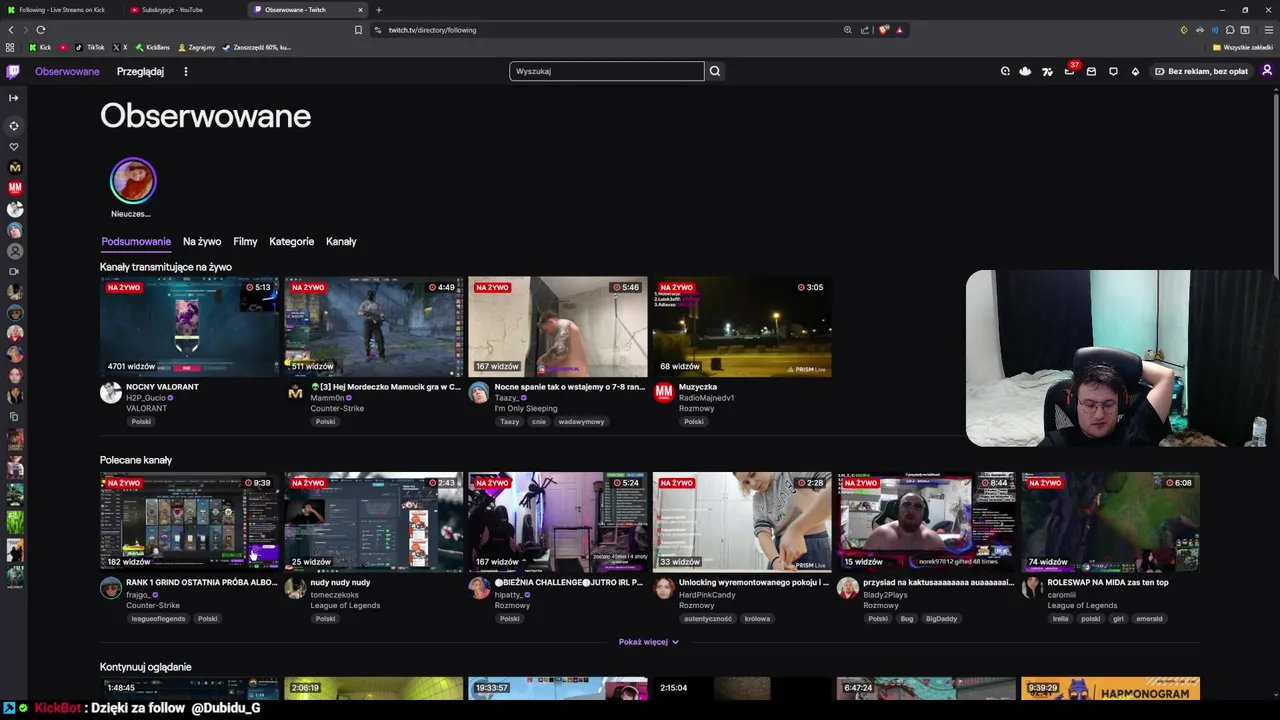
Task: Click the Brave shields lion icon
Action: (883, 30)
